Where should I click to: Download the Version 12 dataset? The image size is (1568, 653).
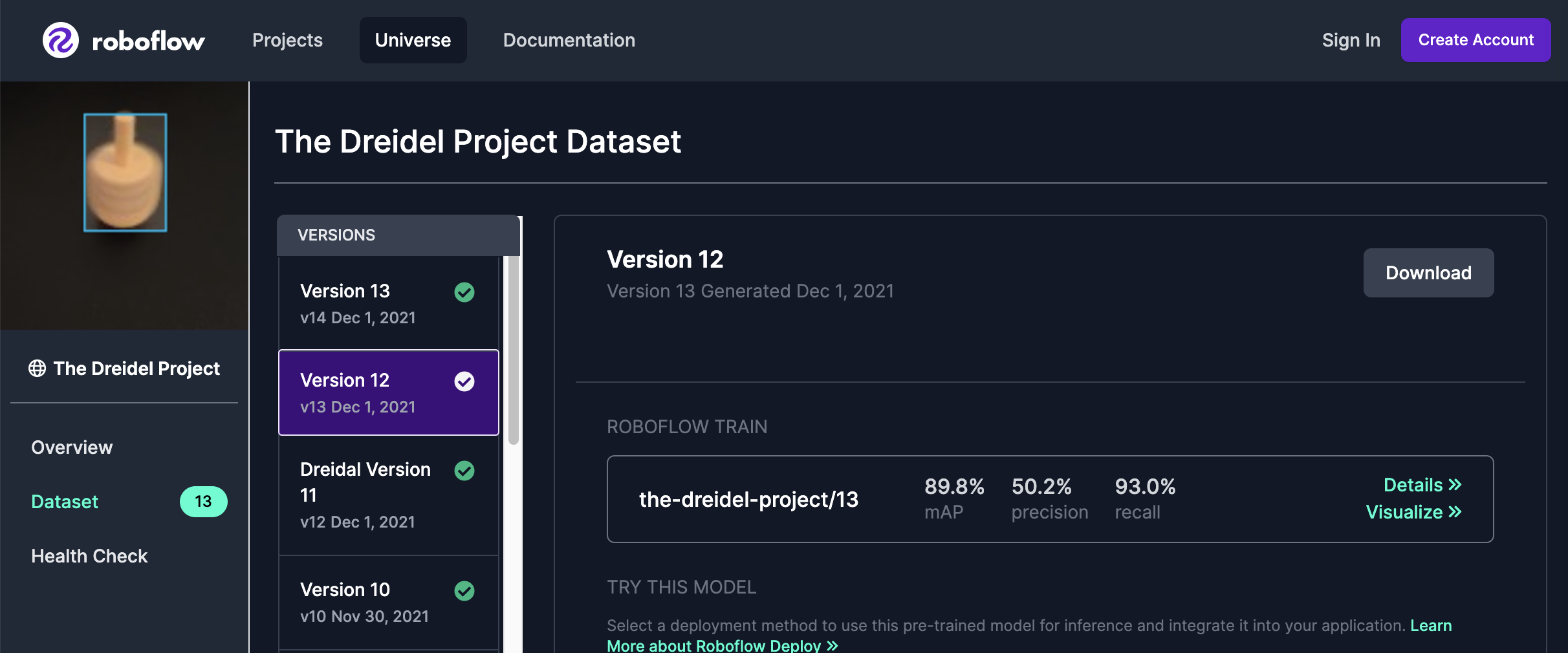tap(1428, 272)
